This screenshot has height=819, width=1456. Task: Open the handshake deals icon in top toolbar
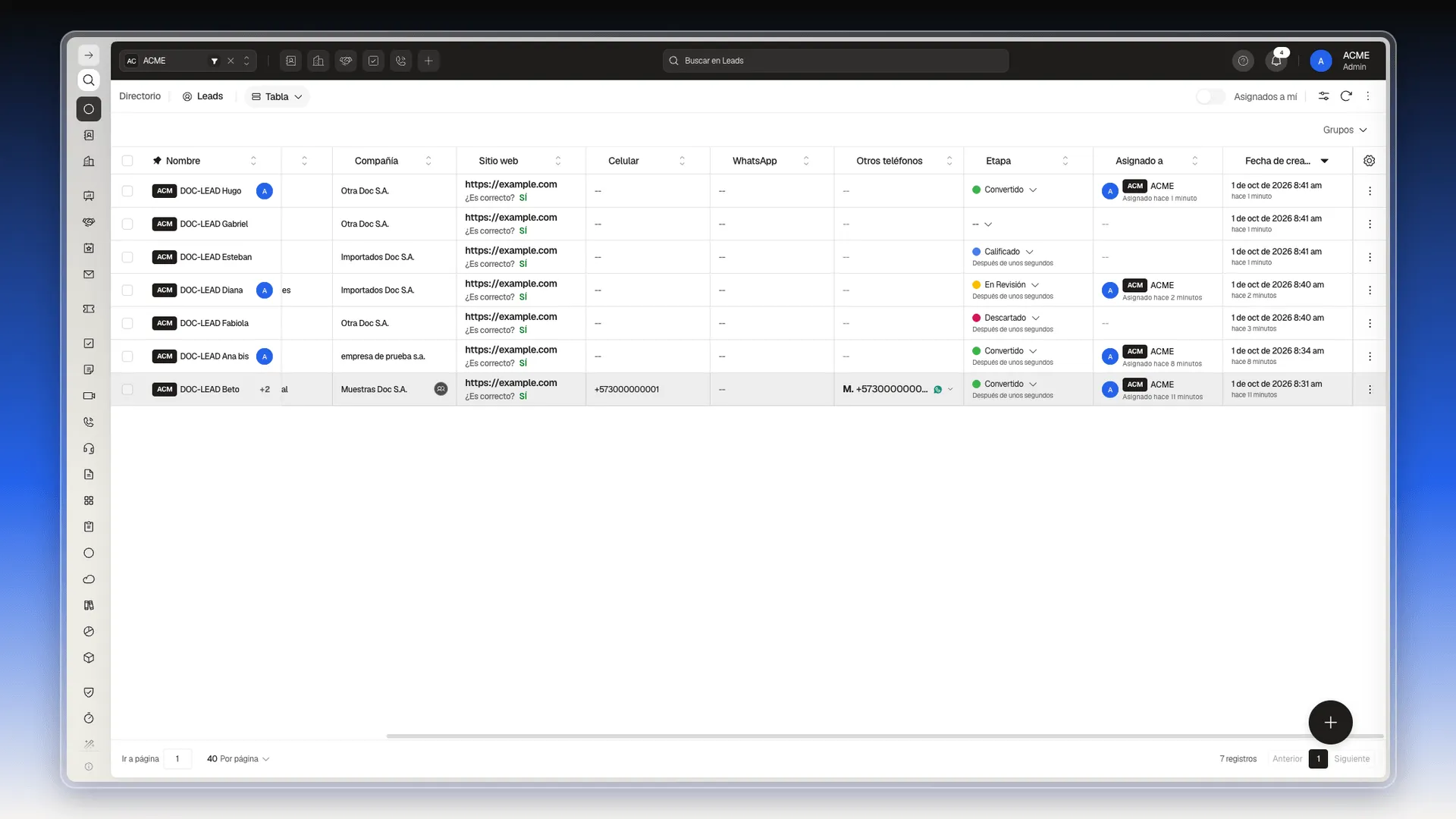[x=346, y=61]
